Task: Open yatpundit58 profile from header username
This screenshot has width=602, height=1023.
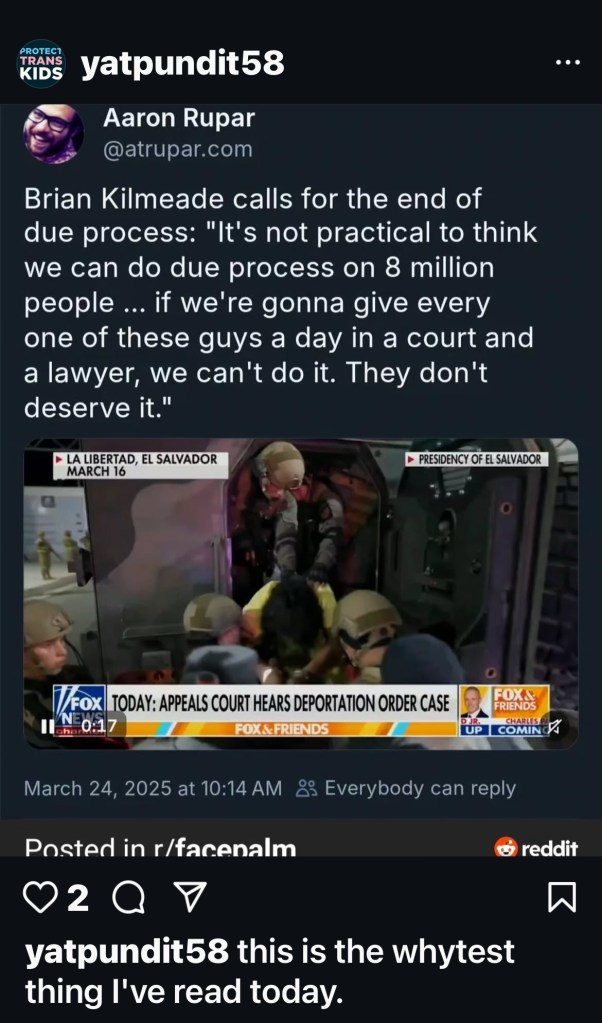Action: (183, 63)
